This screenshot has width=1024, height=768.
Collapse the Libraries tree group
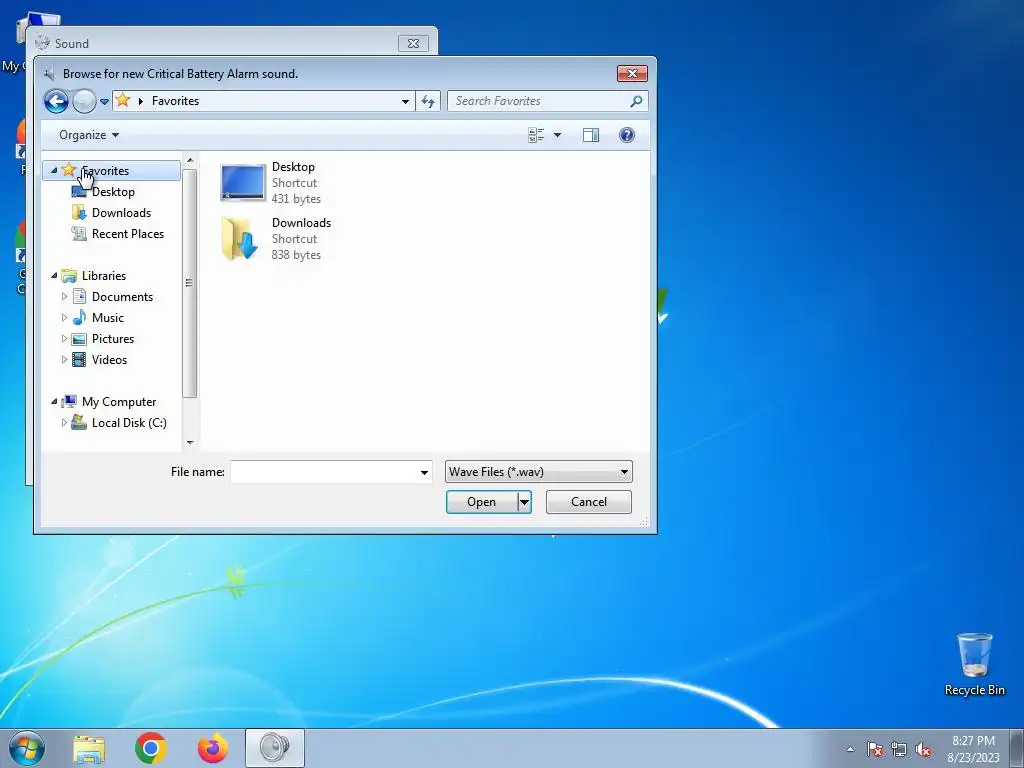[x=54, y=276]
